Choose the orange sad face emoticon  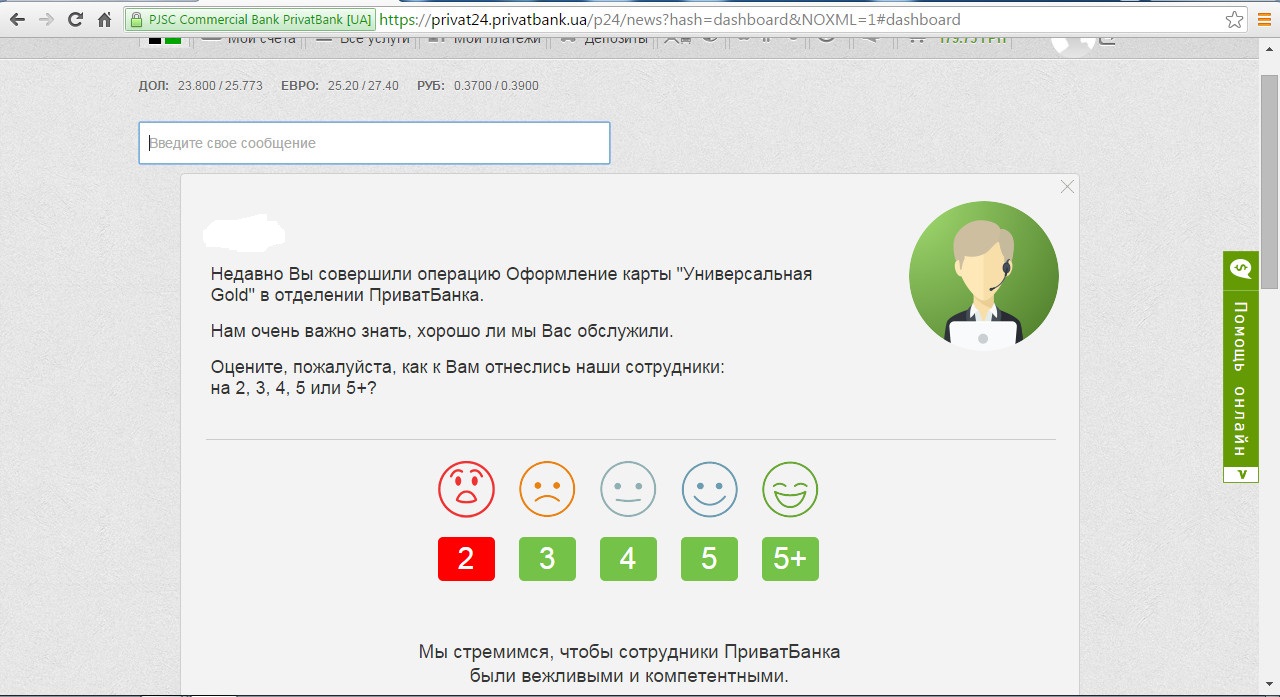click(x=547, y=489)
